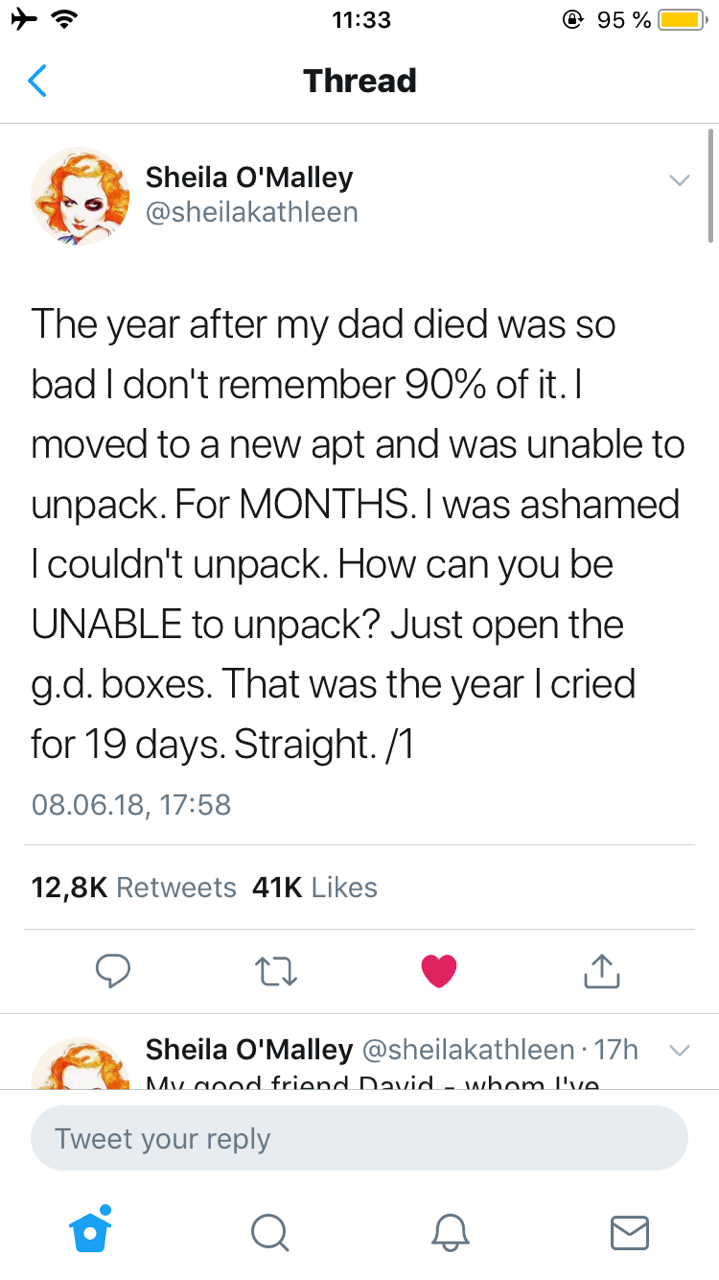The width and height of the screenshot is (719, 1280).
Task: Open @sheilakathleen profile handle
Action: [x=252, y=212]
